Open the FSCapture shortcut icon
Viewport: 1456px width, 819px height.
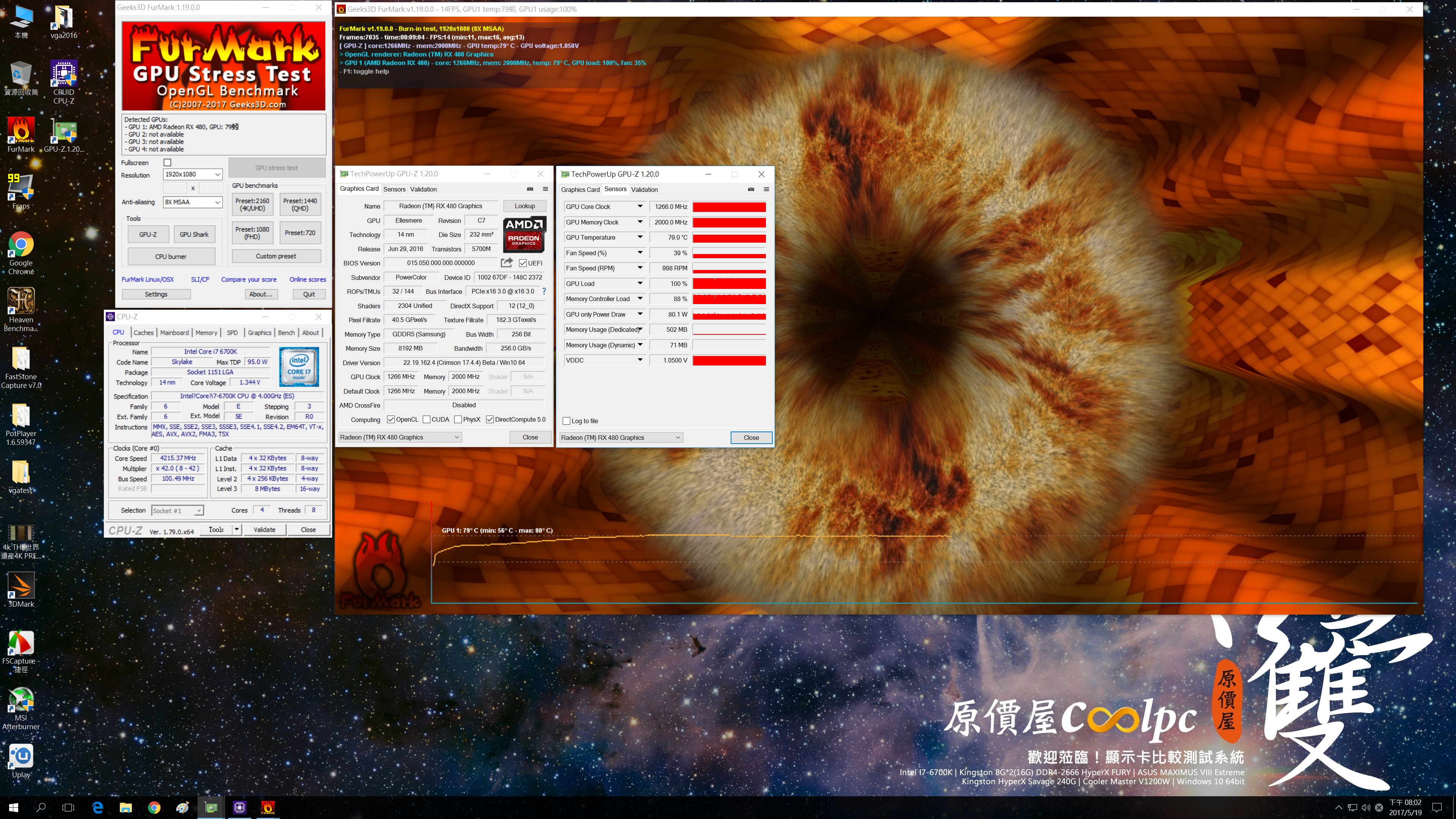(21, 651)
